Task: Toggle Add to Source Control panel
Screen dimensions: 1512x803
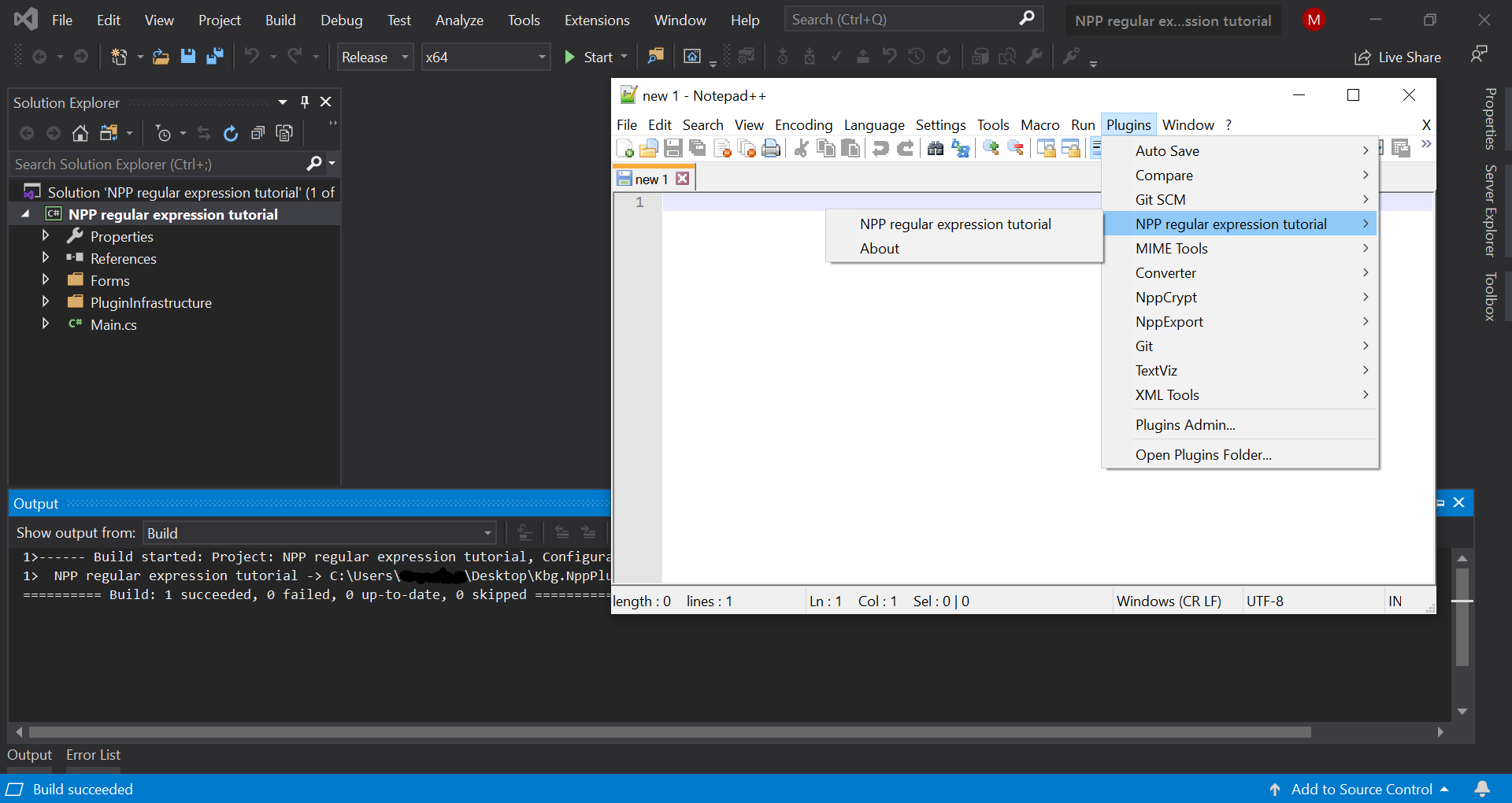Action: (x=1362, y=789)
